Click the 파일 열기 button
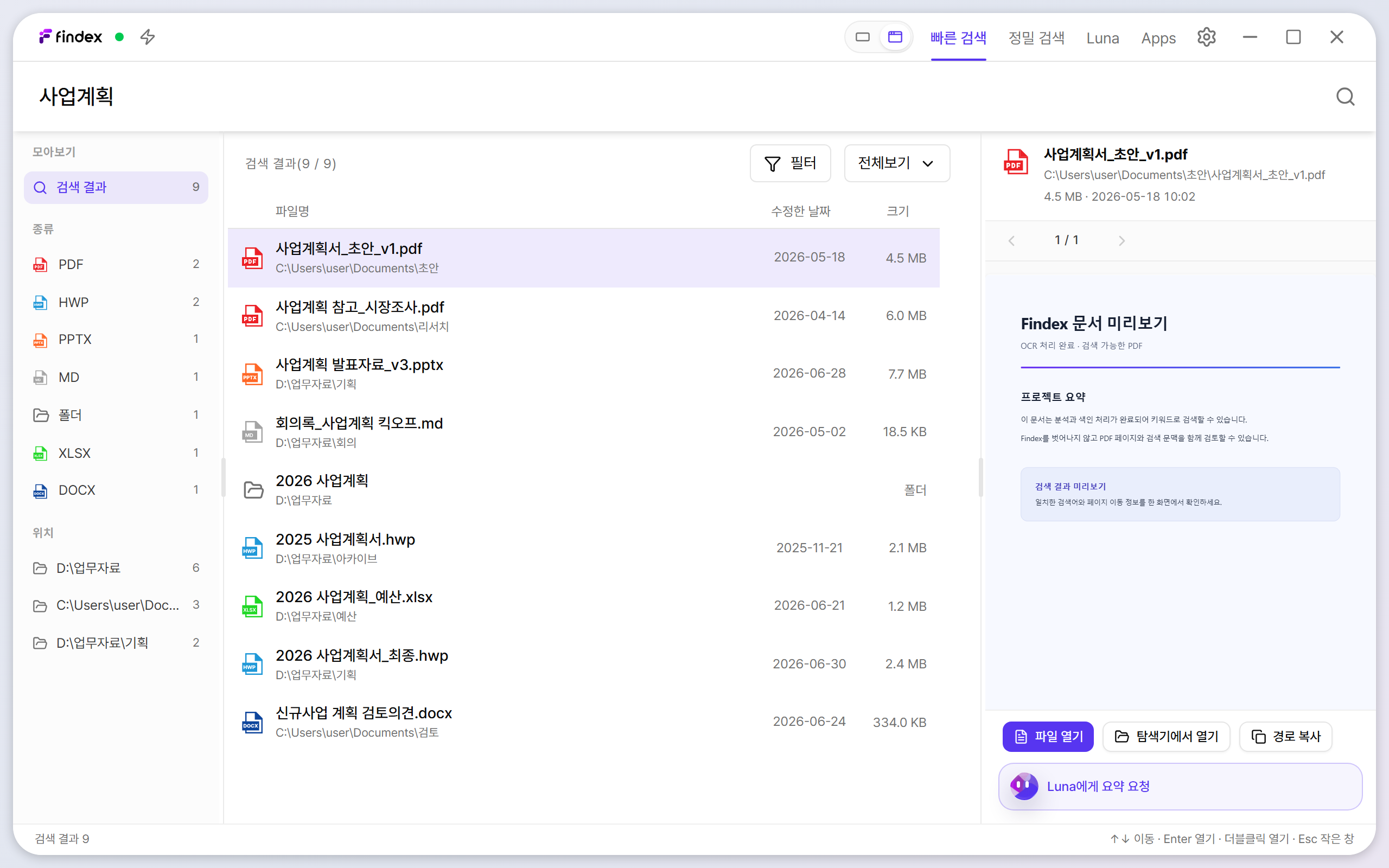This screenshot has width=1389, height=868. tap(1048, 737)
